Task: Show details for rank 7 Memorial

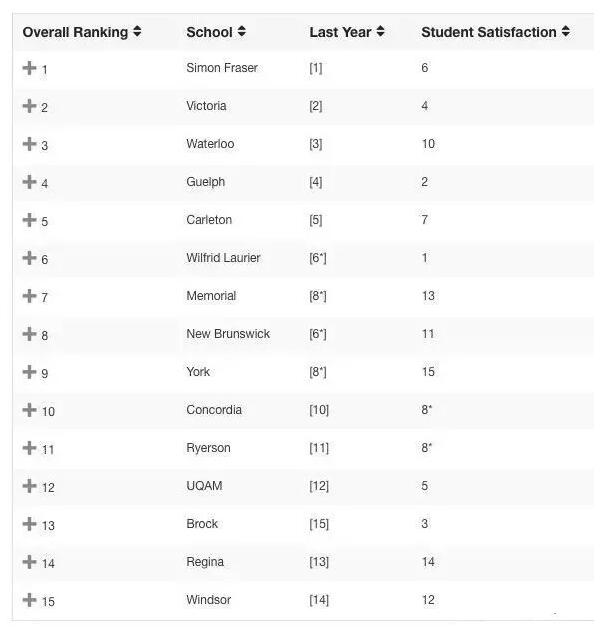Action: (30, 295)
